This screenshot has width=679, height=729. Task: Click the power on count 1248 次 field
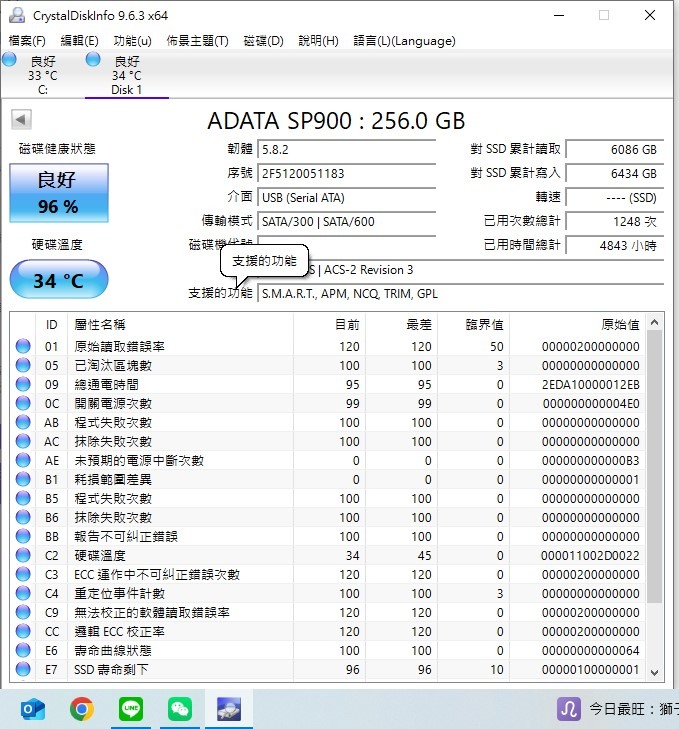615,222
